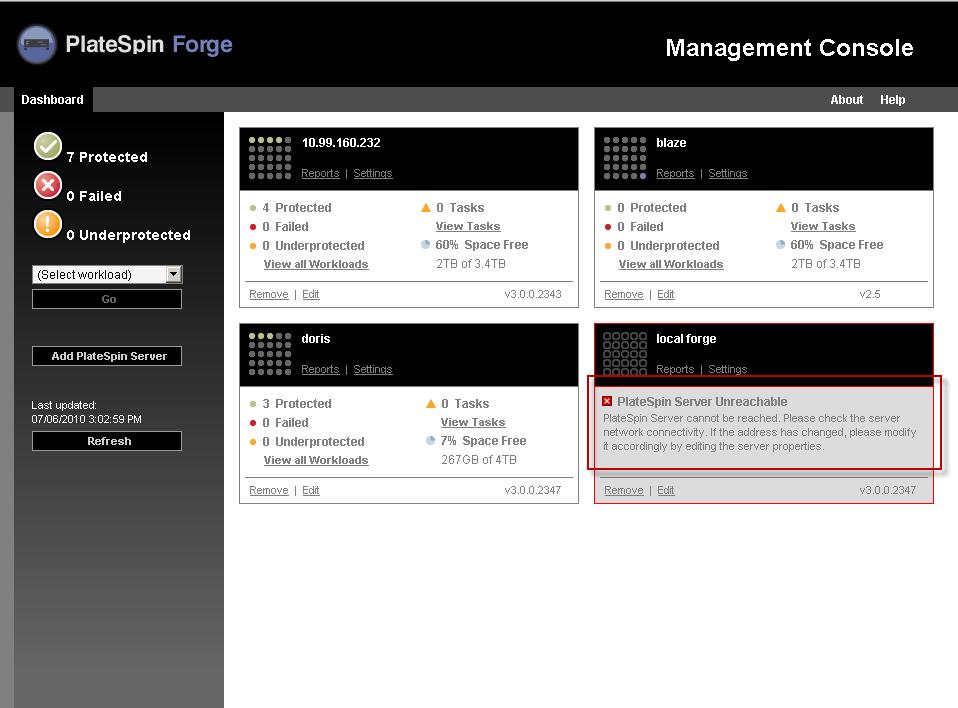This screenshot has width=958, height=708.
Task: Click the 'Management Console' title
Action: tap(789, 48)
